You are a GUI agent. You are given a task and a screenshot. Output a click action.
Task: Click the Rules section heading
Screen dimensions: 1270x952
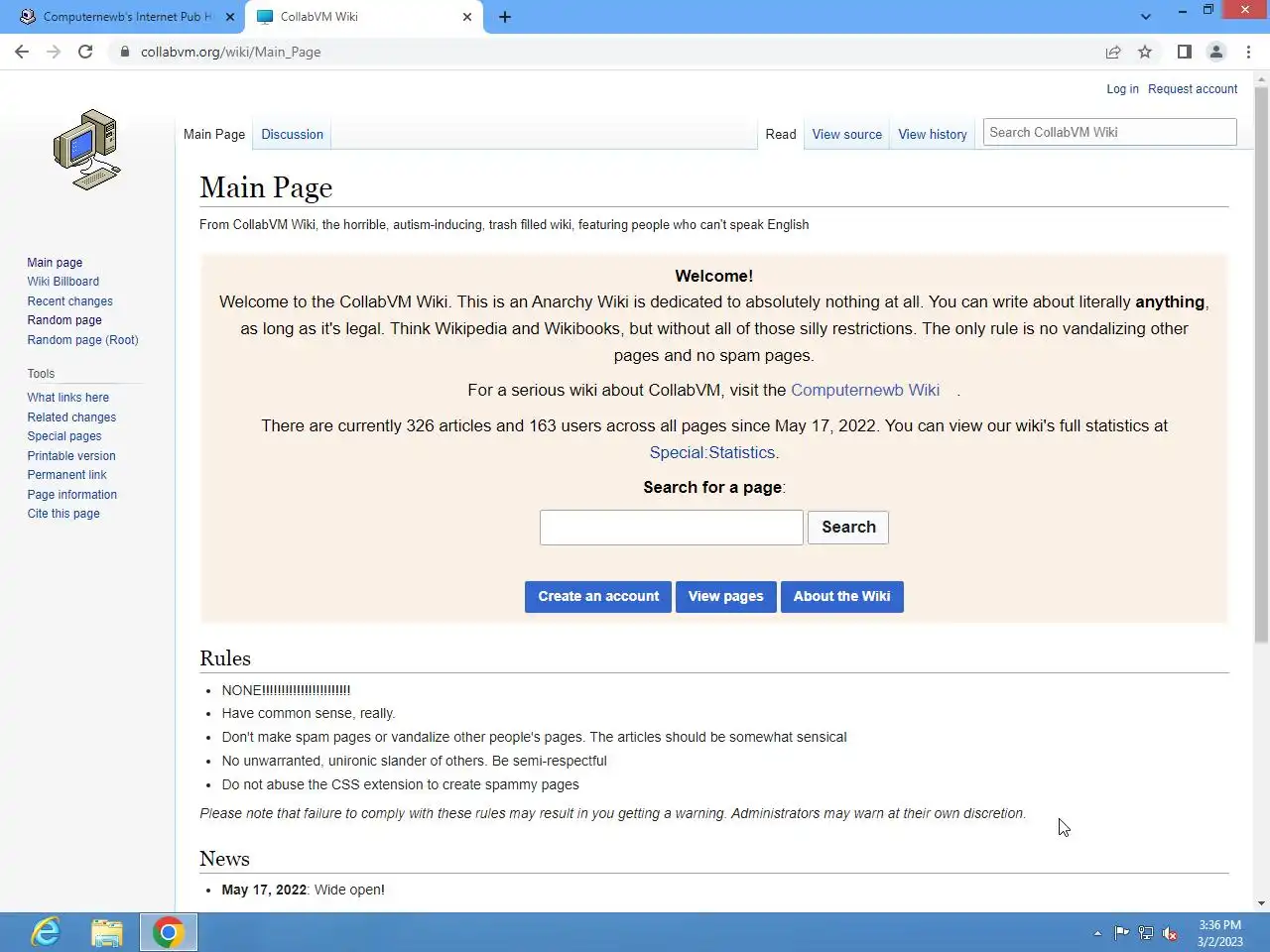(x=225, y=658)
